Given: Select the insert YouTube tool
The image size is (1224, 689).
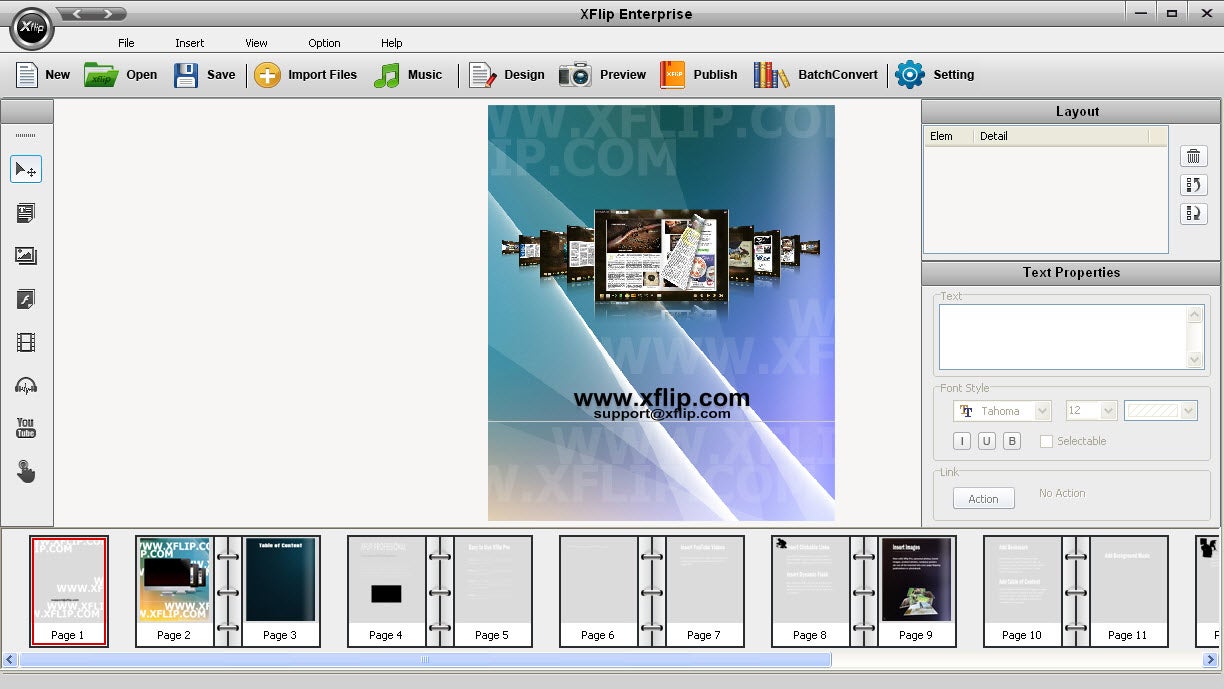Looking at the screenshot, I should [x=26, y=428].
